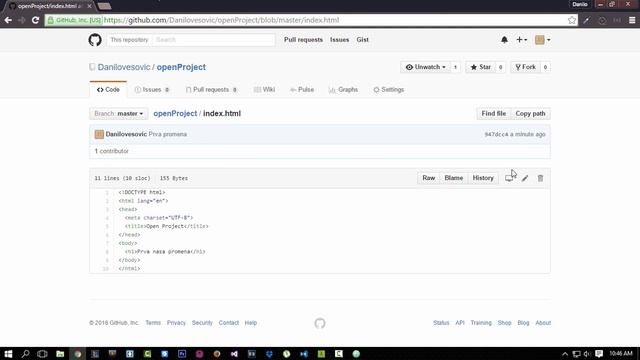The image size is (640, 360).
Task: Expand the 1 contributor list
Action: (x=111, y=151)
